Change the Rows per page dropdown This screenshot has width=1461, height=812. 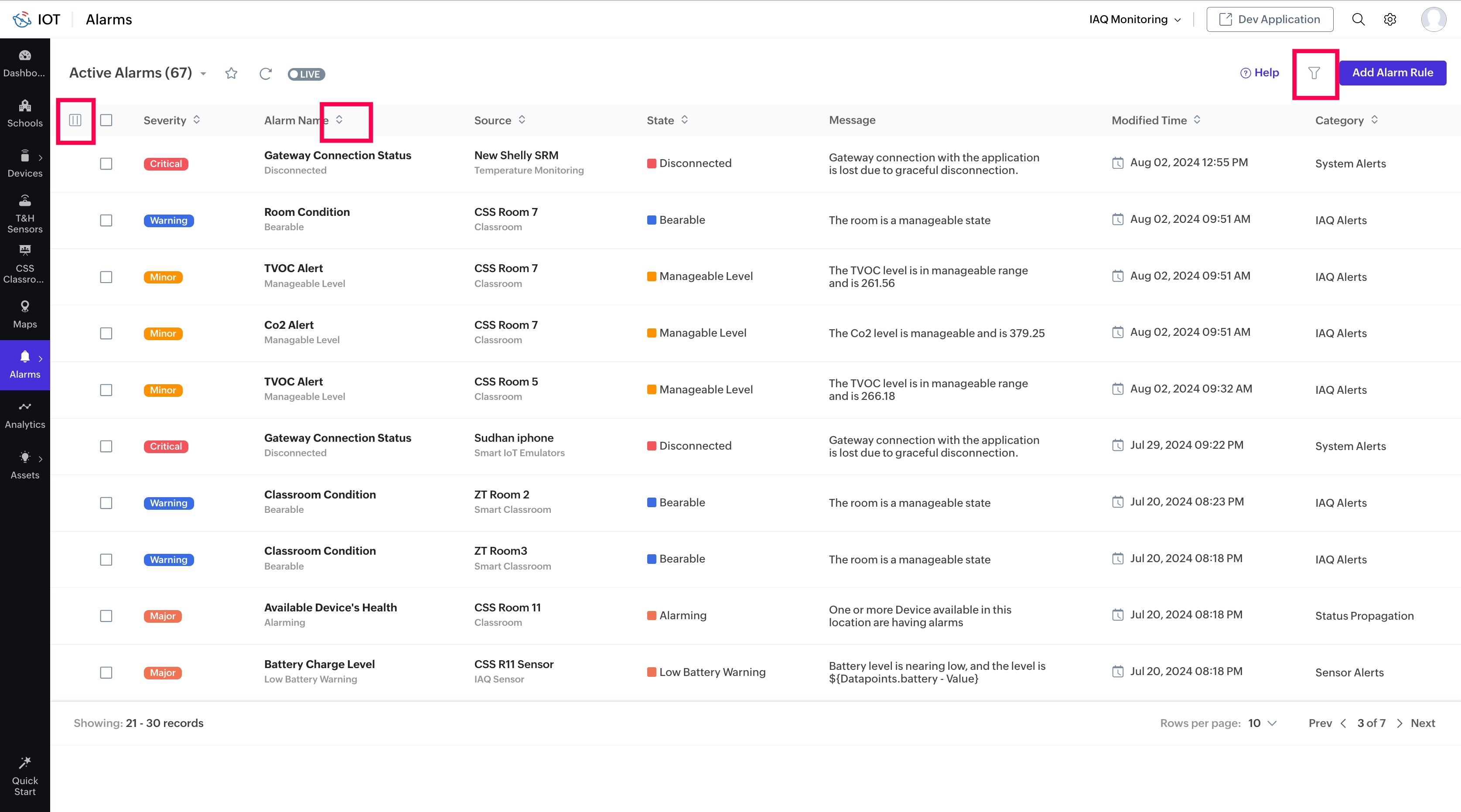(x=1262, y=723)
